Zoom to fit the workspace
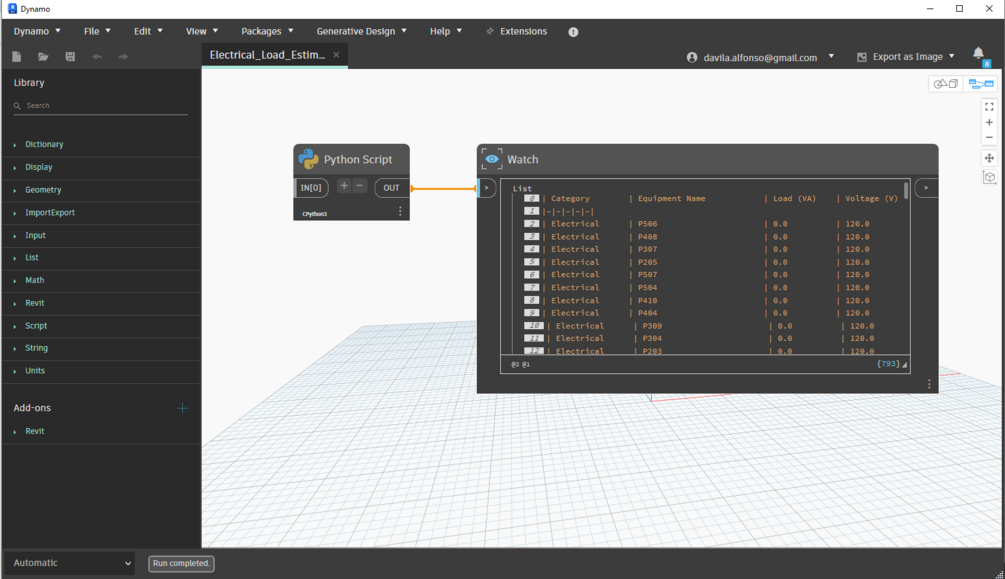 [989, 106]
